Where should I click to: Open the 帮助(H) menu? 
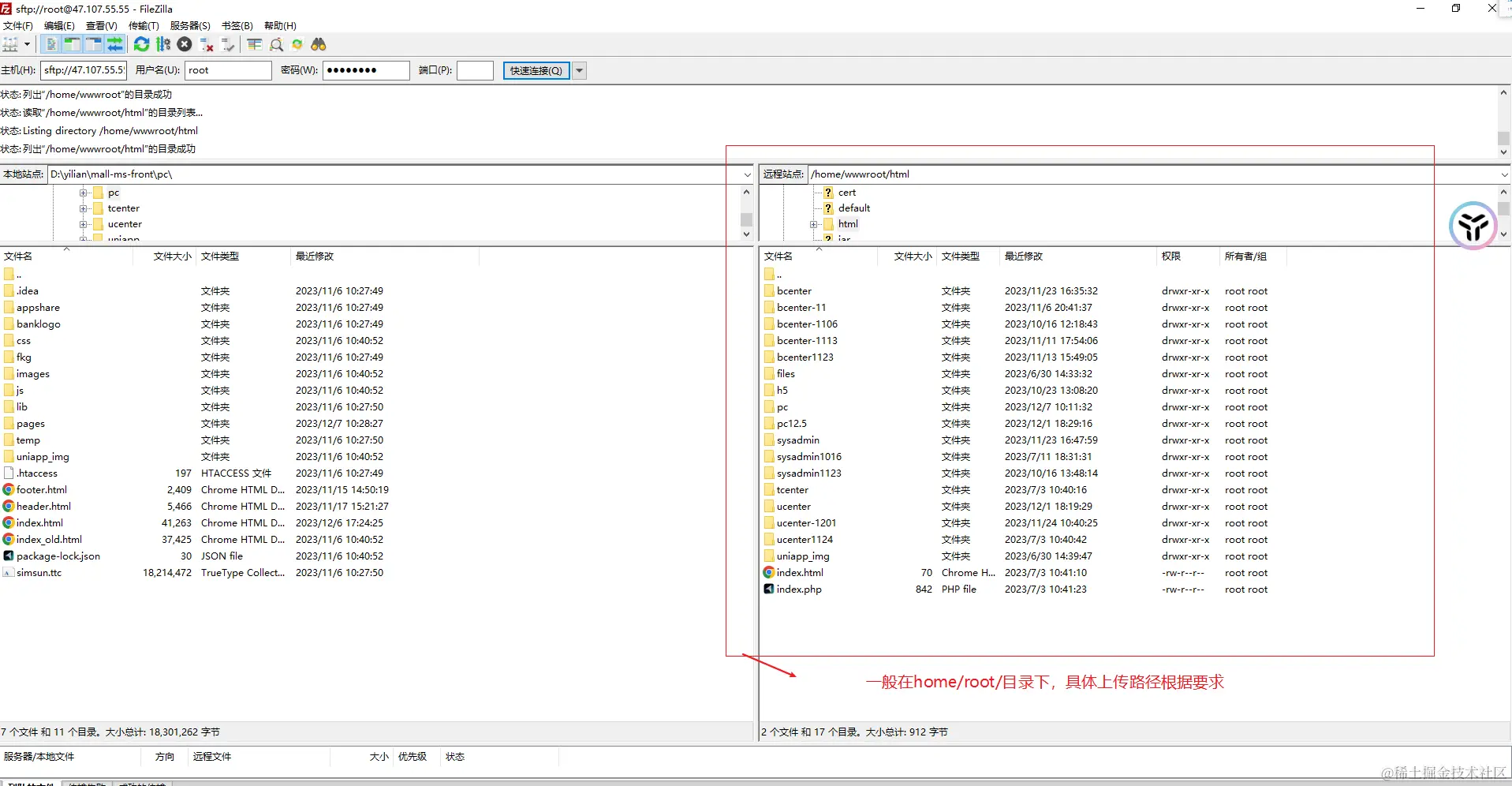point(280,25)
